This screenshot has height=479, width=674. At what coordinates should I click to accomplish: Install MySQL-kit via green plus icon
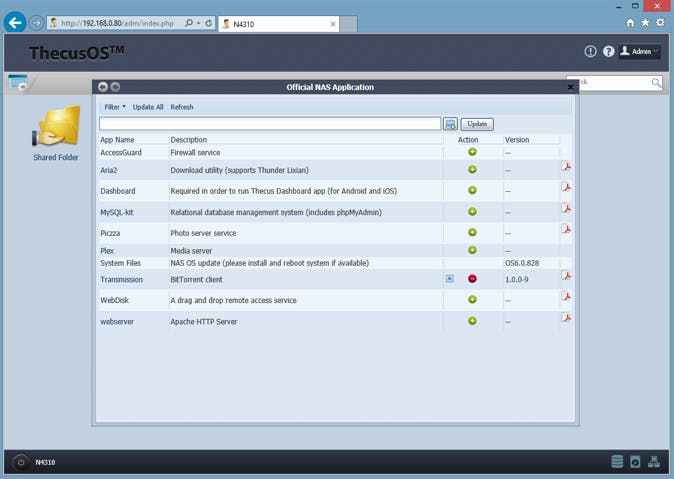click(x=472, y=212)
